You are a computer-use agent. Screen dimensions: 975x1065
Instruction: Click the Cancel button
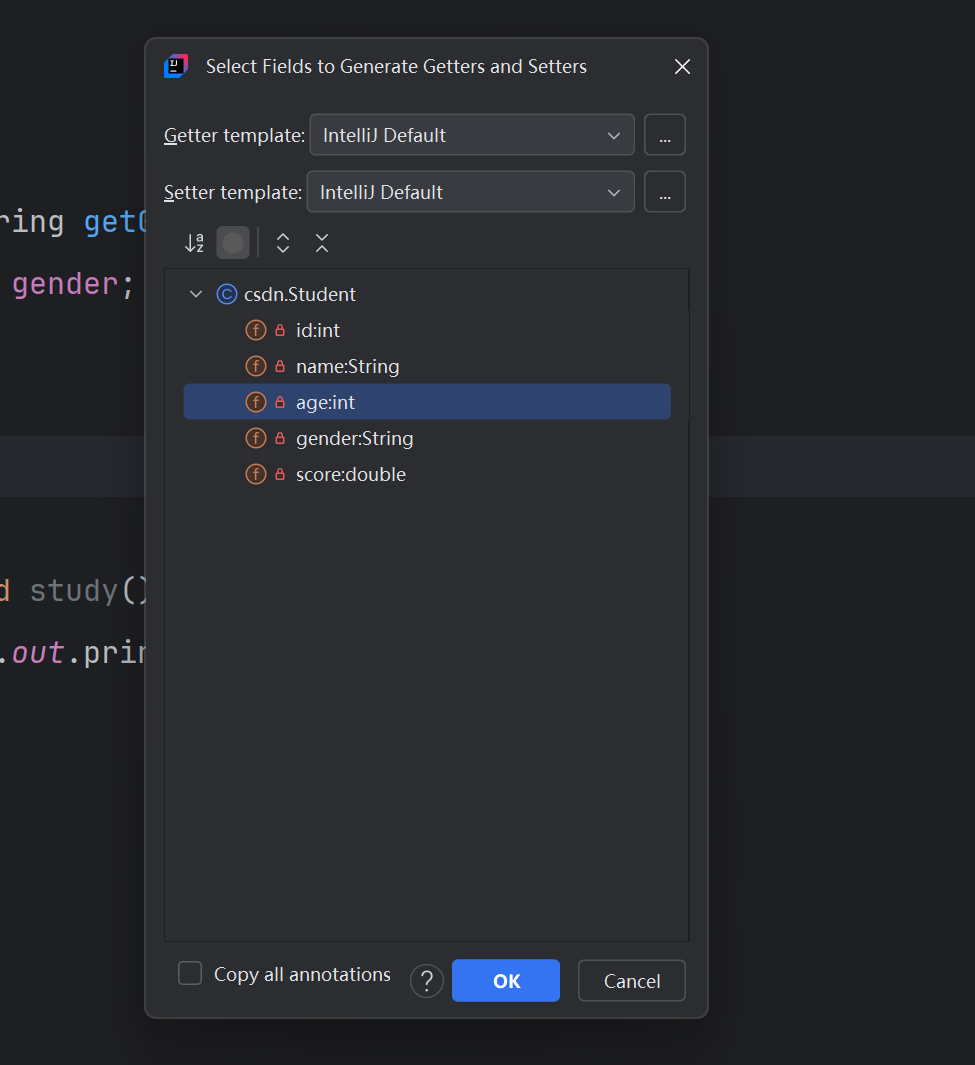tap(632, 981)
